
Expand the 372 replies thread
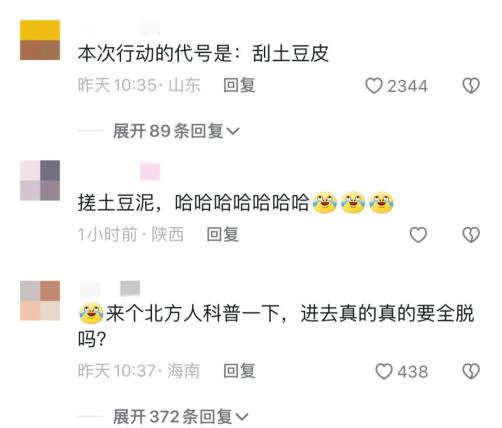coord(181,417)
